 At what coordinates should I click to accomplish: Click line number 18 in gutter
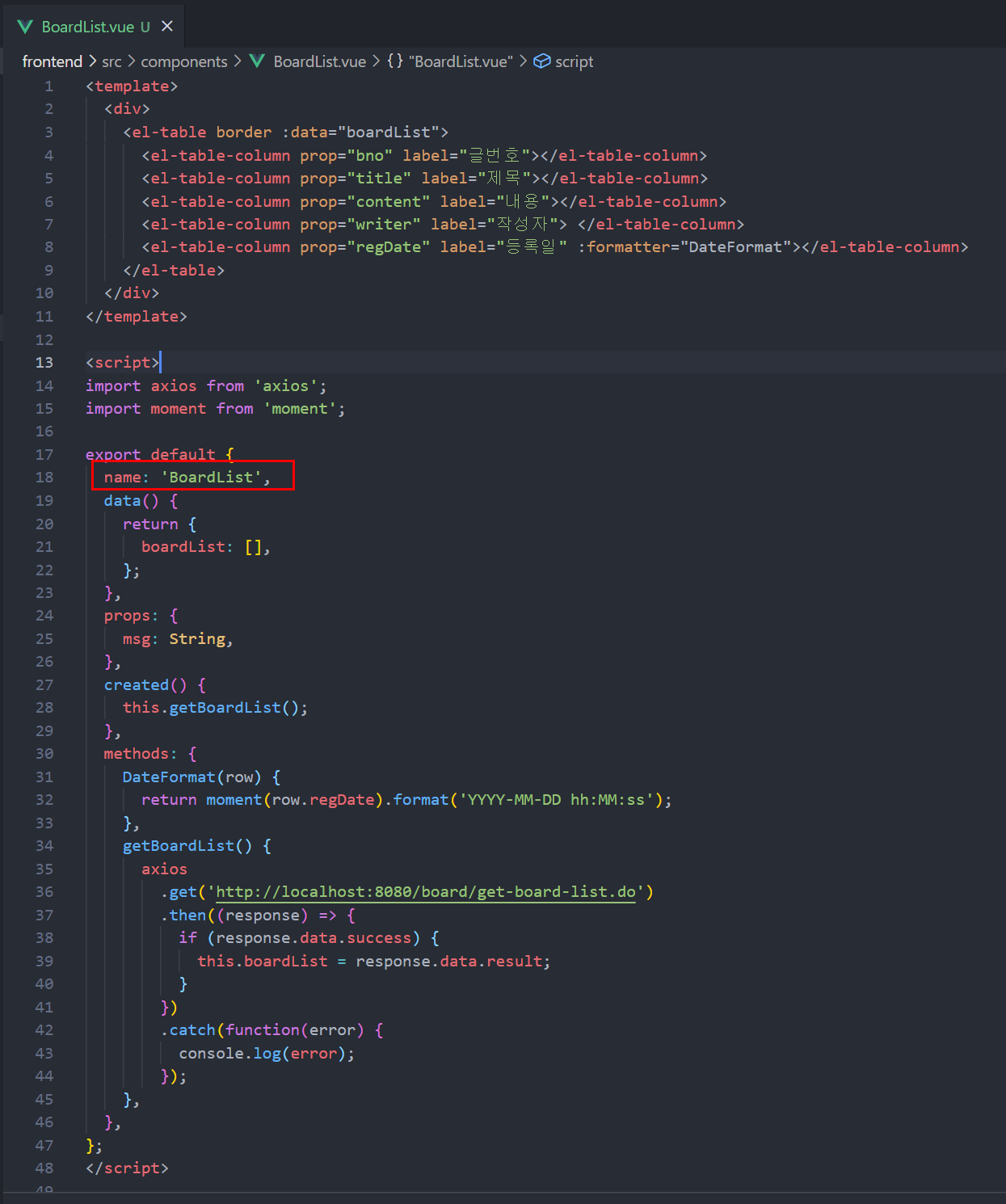coord(44,478)
